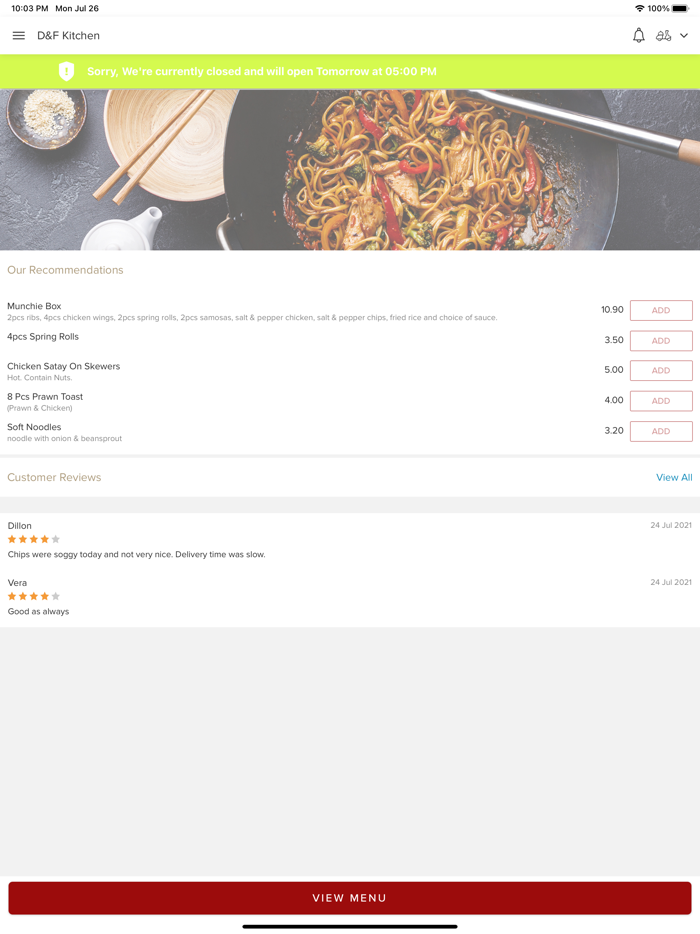Open the navigation hamburger menu
This screenshot has width=700, height=934.
click(18, 35)
